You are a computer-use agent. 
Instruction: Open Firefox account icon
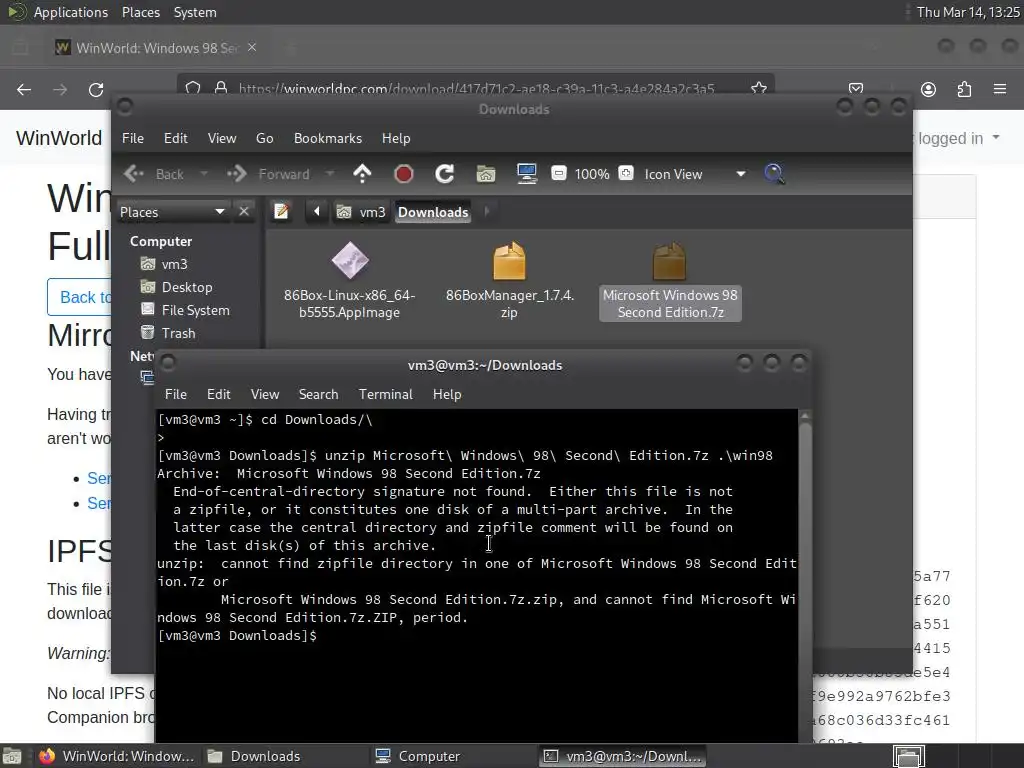[x=928, y=89]
